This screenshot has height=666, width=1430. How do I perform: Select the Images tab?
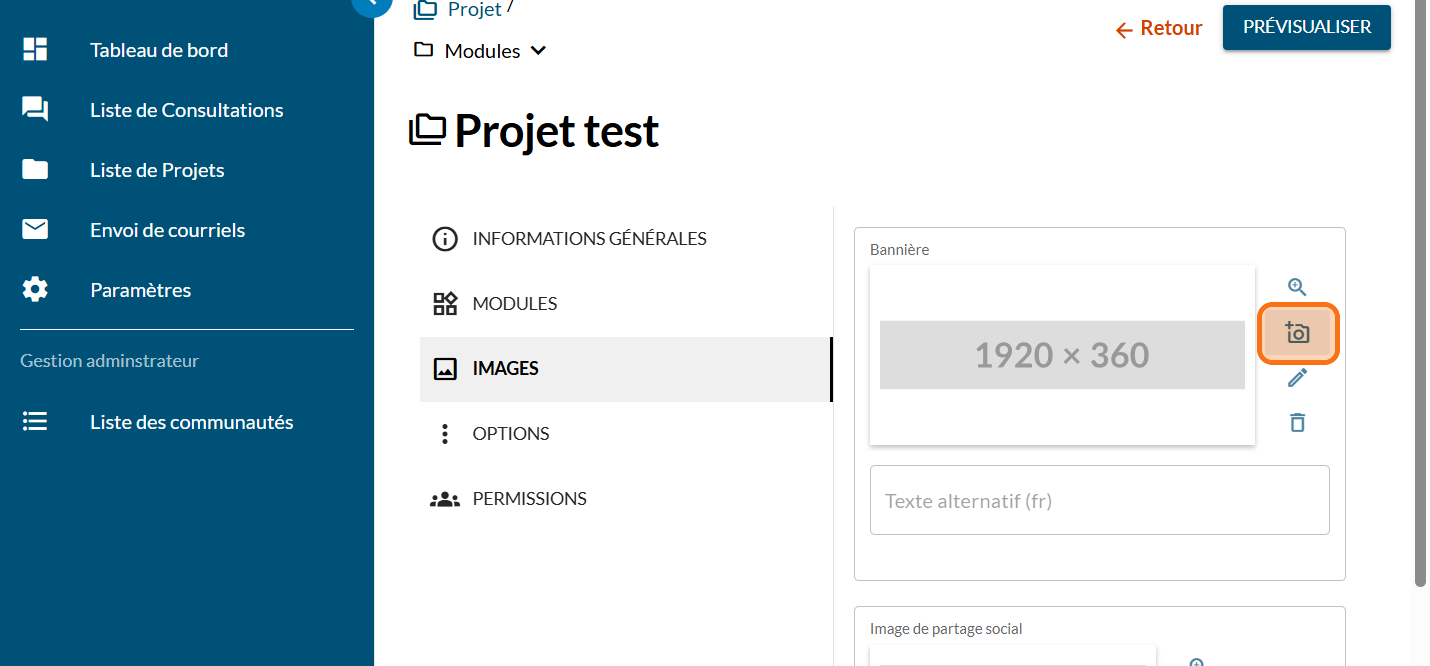tap(505, 369)
